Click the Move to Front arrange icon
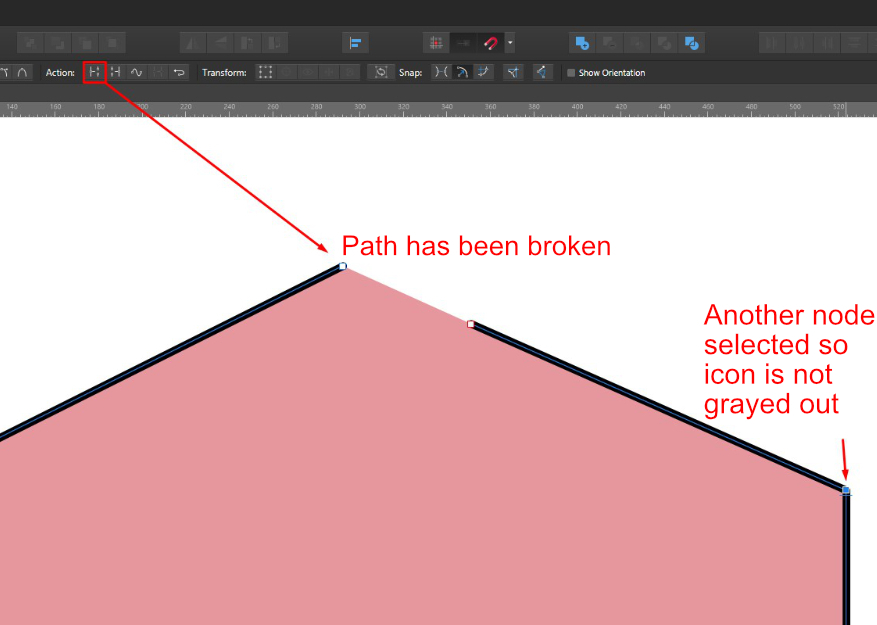 (112, 43)
